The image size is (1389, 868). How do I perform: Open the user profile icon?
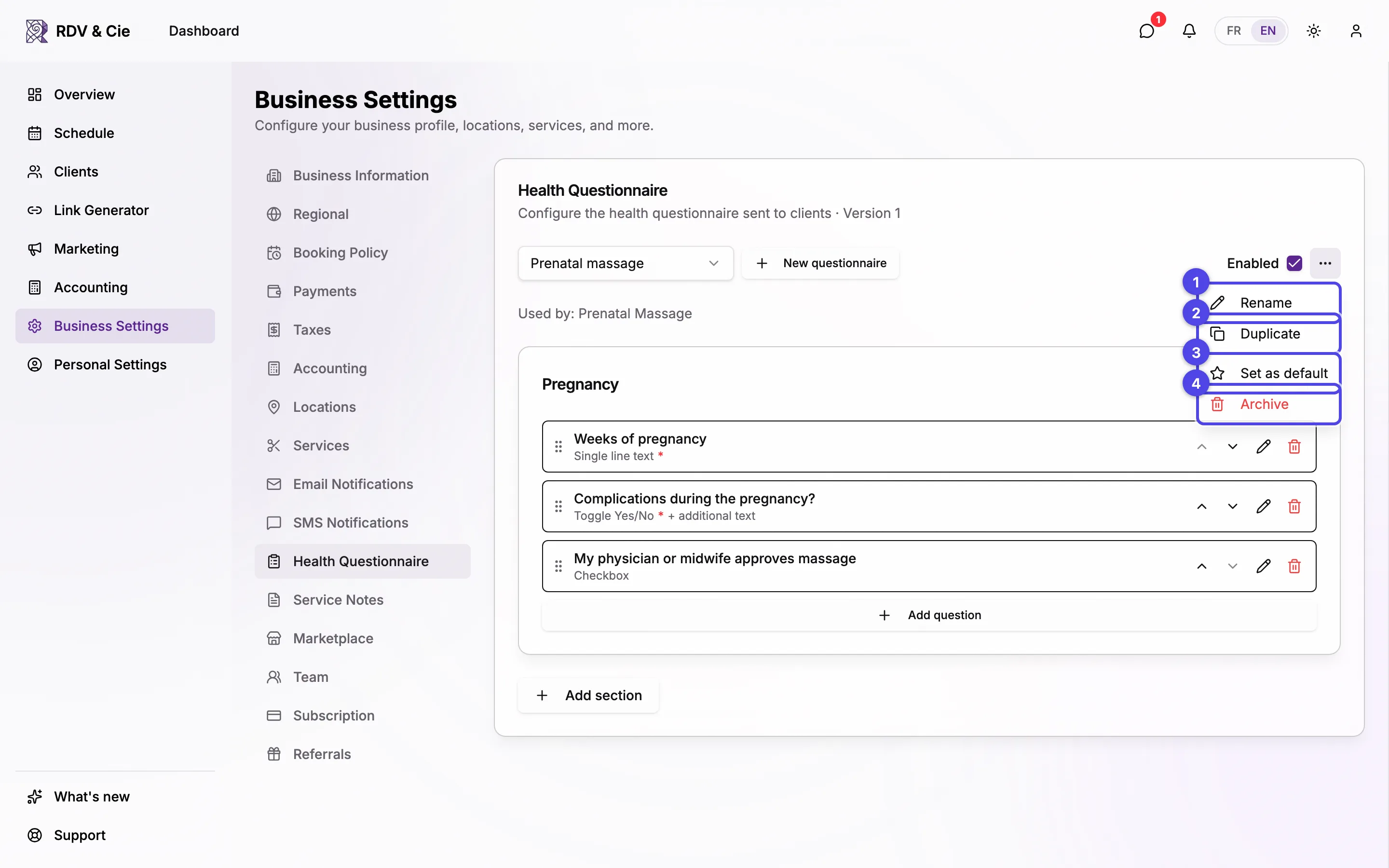click(x=1356, y=31)
